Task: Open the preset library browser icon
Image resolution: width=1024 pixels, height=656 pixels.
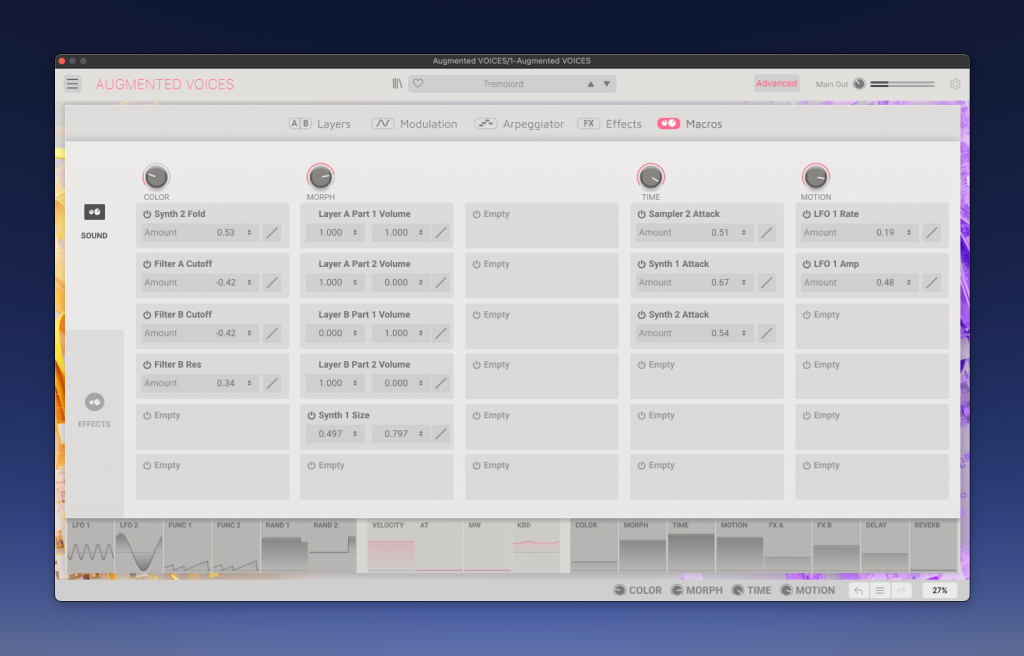Action: (x=397, y=84)
